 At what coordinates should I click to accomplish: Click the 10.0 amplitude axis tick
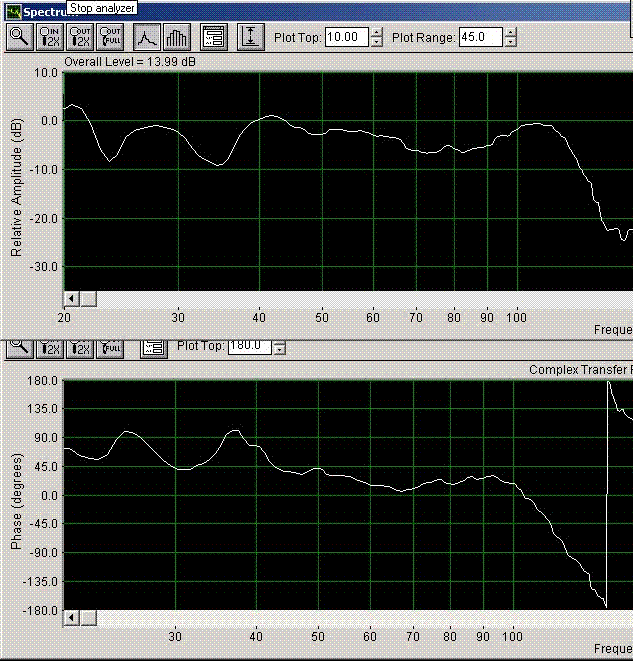pos(46,73)
